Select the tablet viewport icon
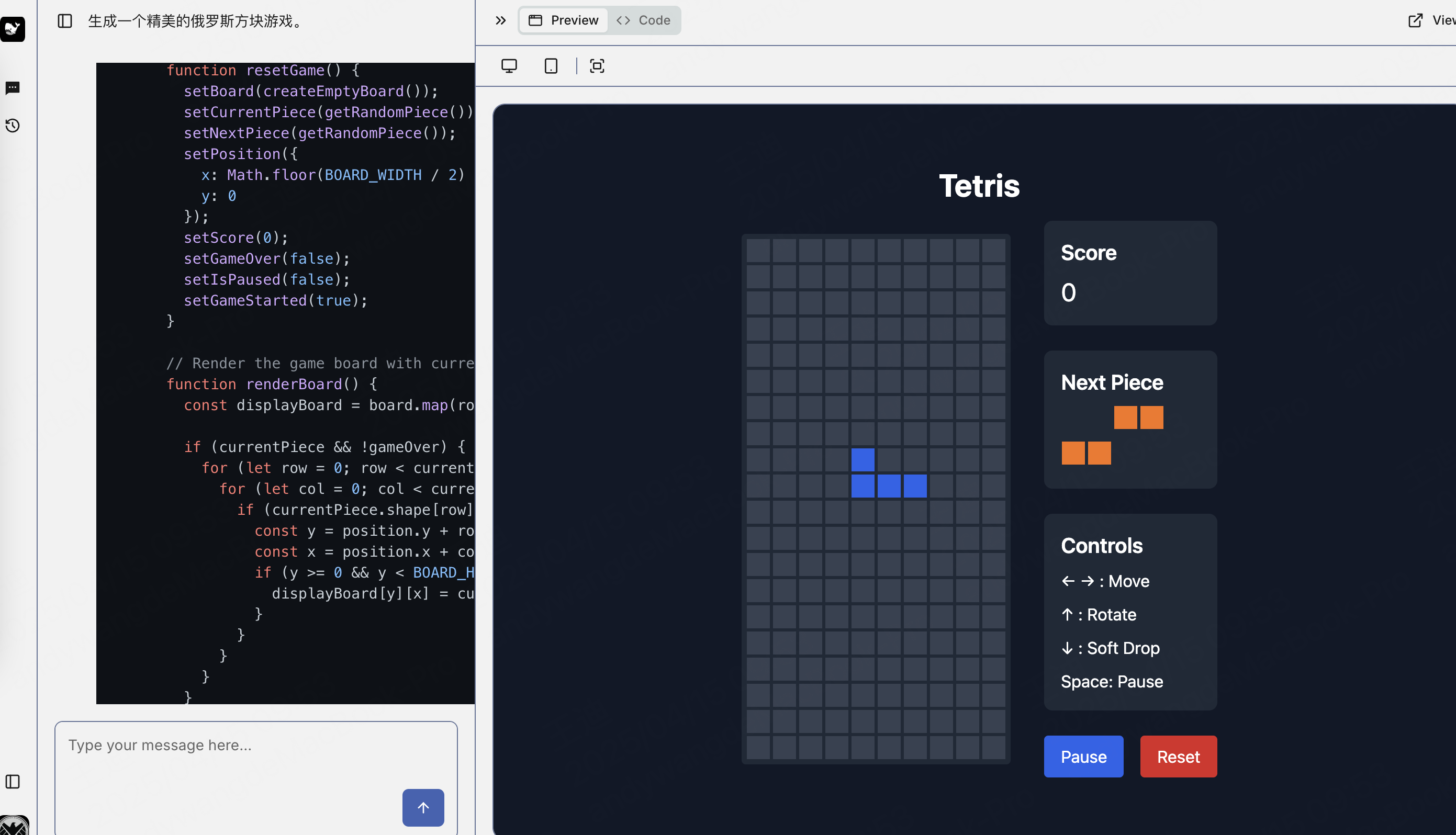The image size is (1456, 835). click(551, 66)
